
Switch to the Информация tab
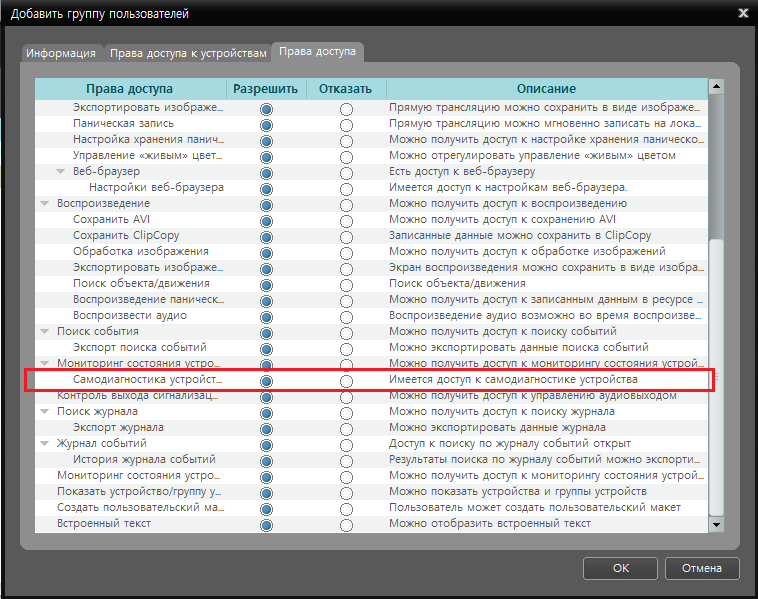point(61,53)
